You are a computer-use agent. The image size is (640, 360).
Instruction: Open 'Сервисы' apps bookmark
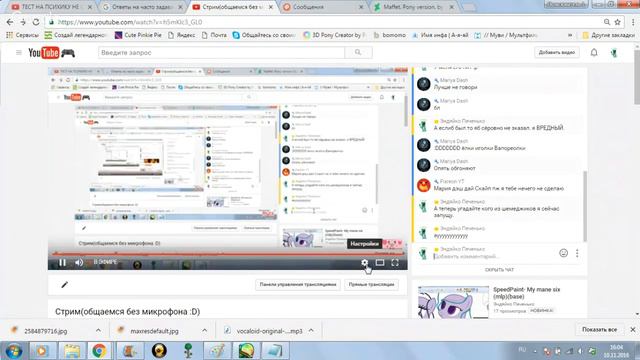tap(22, 35)
